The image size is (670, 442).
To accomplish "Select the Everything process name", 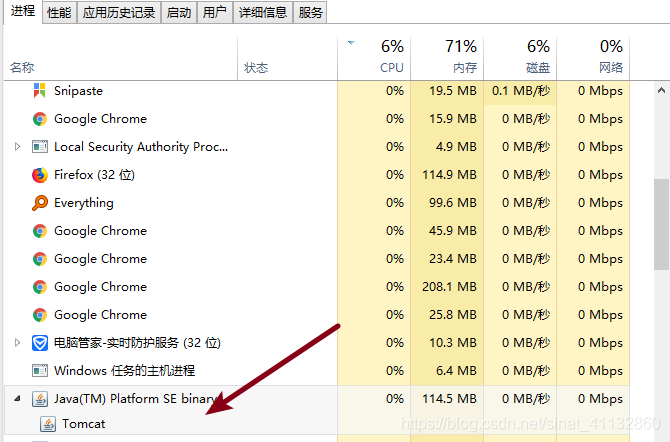I will coord(84,203).
